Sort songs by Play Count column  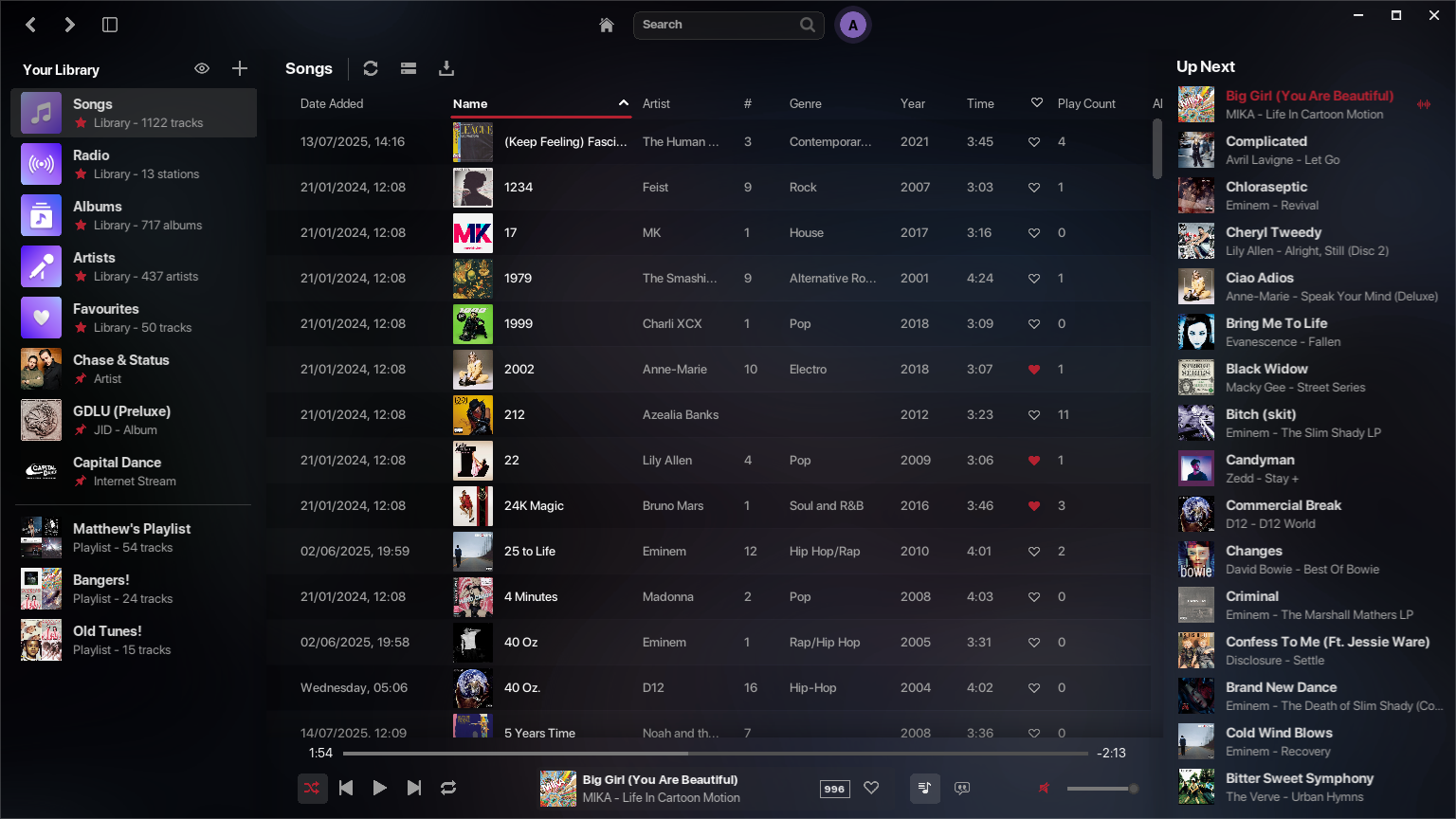click(x=1086, y=103)
